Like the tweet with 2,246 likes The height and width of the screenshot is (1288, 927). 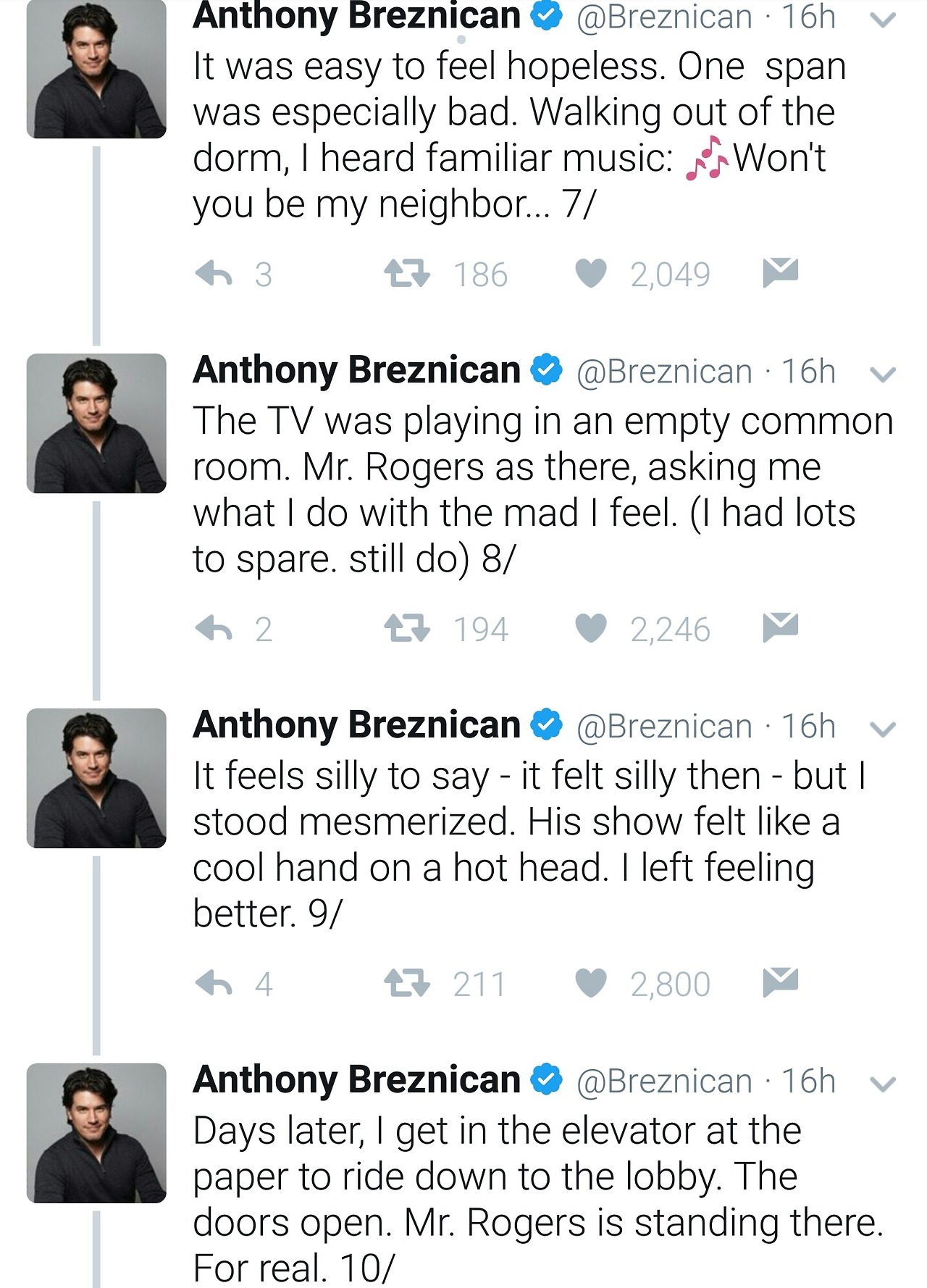pyautogui.click(x=591, y=628)
